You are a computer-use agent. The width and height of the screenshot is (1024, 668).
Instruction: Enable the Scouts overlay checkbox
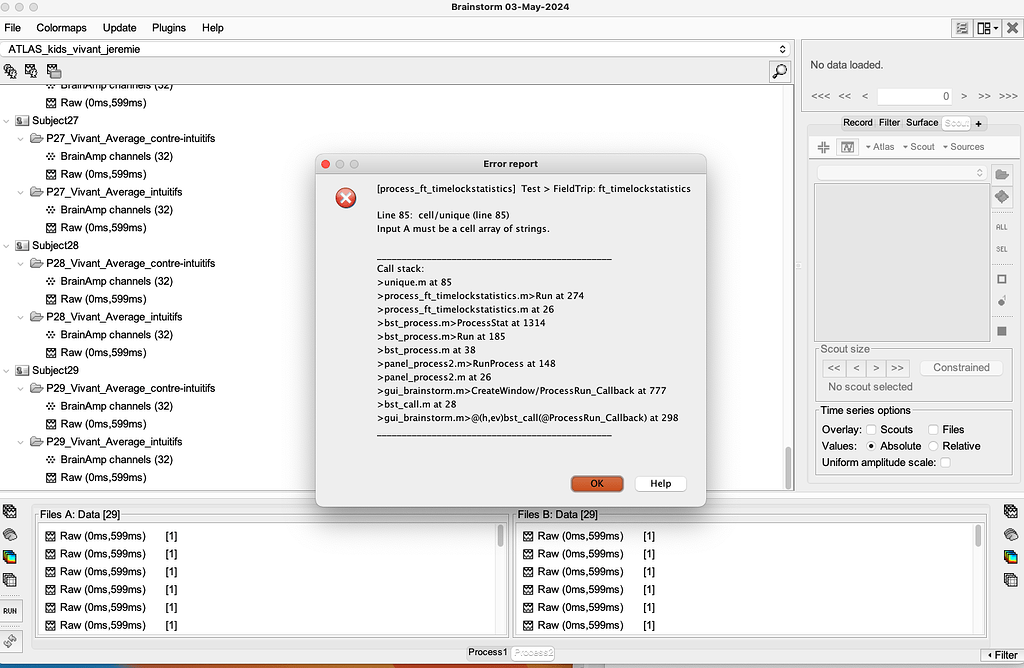(872, 430)
